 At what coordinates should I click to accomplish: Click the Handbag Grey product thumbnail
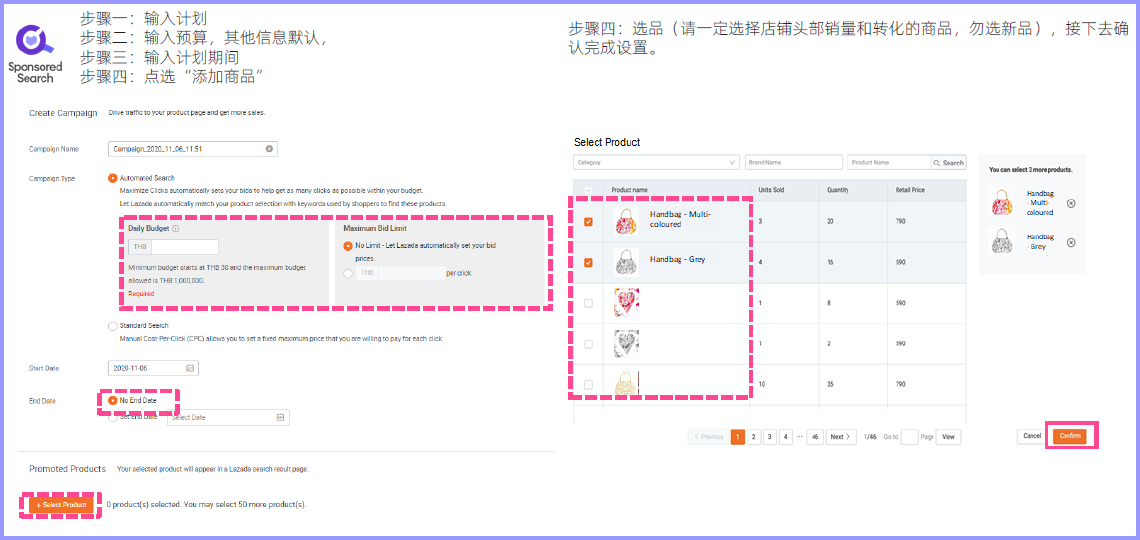626,262
